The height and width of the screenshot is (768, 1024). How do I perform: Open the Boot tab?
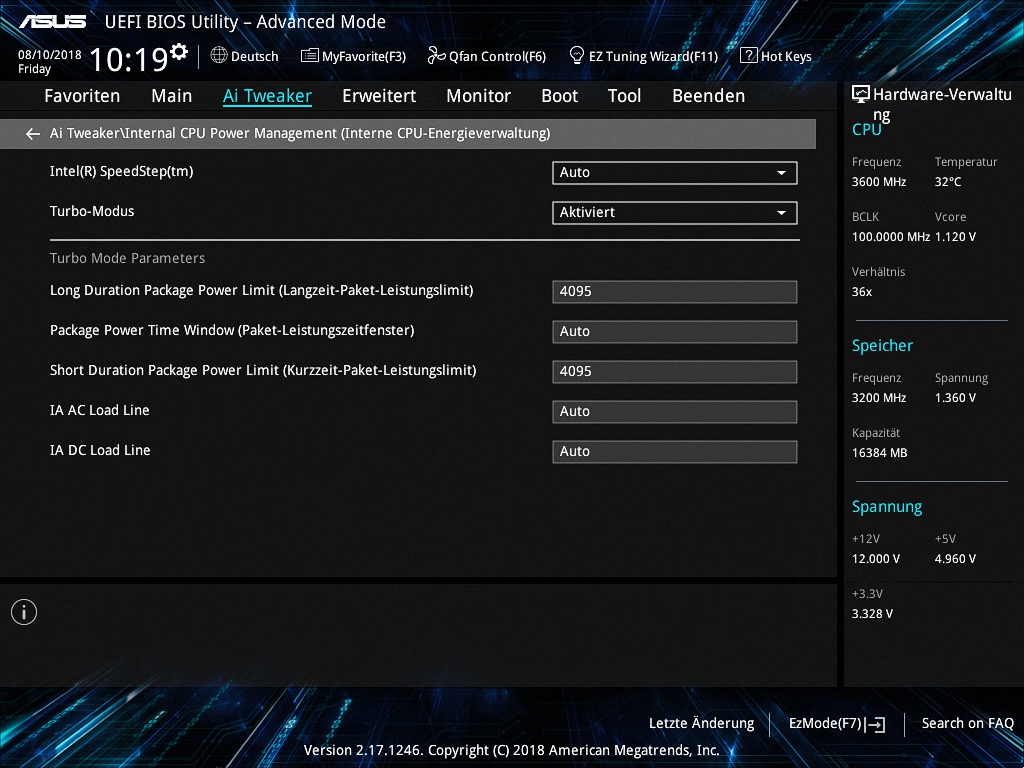(560, 96)
